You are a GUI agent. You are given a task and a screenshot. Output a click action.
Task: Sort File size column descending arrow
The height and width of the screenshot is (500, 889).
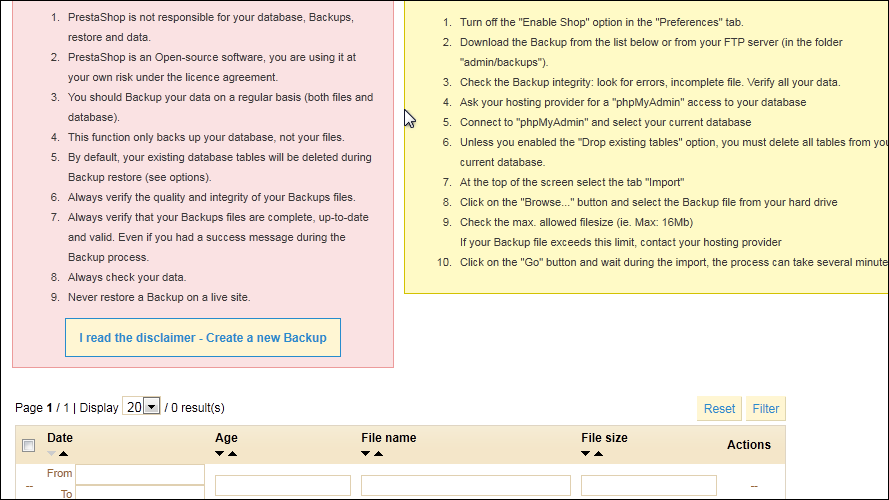[586, 454]
